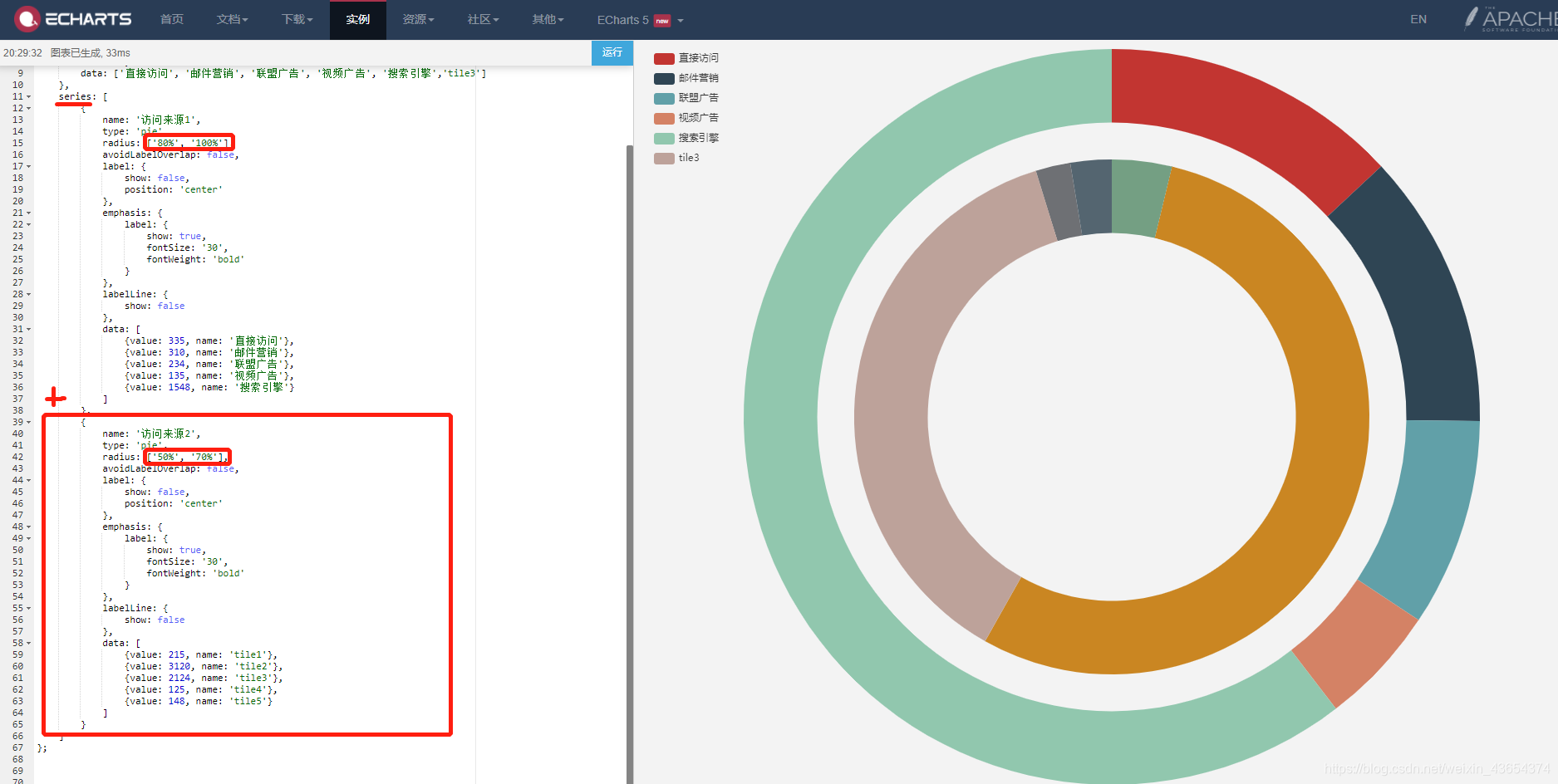
Task: Collapse code fold arrow at line 17
Action: click(x=28, y=166)
